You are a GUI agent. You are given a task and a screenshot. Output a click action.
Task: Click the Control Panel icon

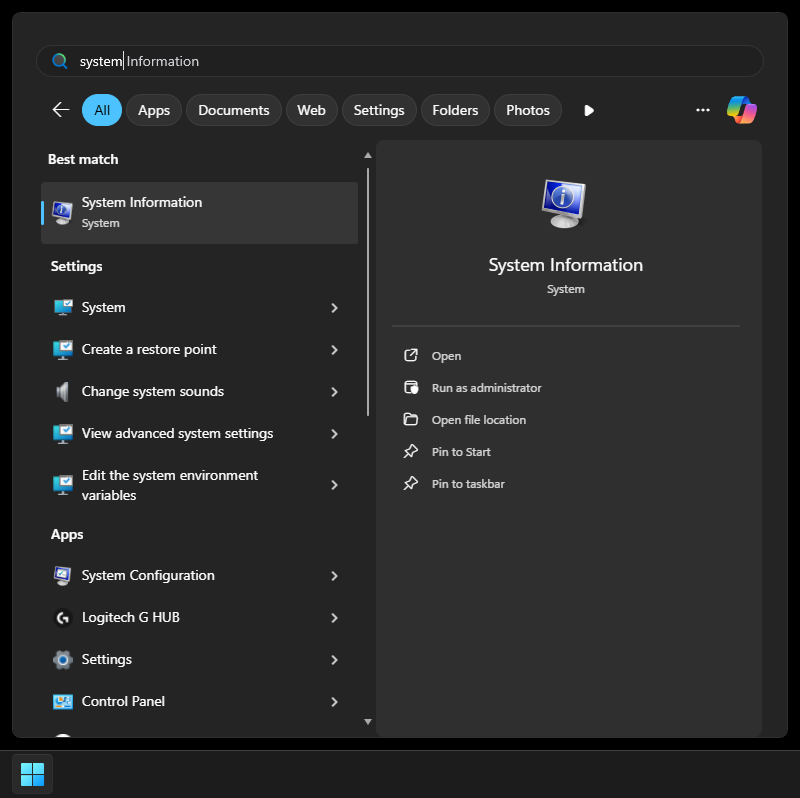pyautogui.click(x=63, y=702)
